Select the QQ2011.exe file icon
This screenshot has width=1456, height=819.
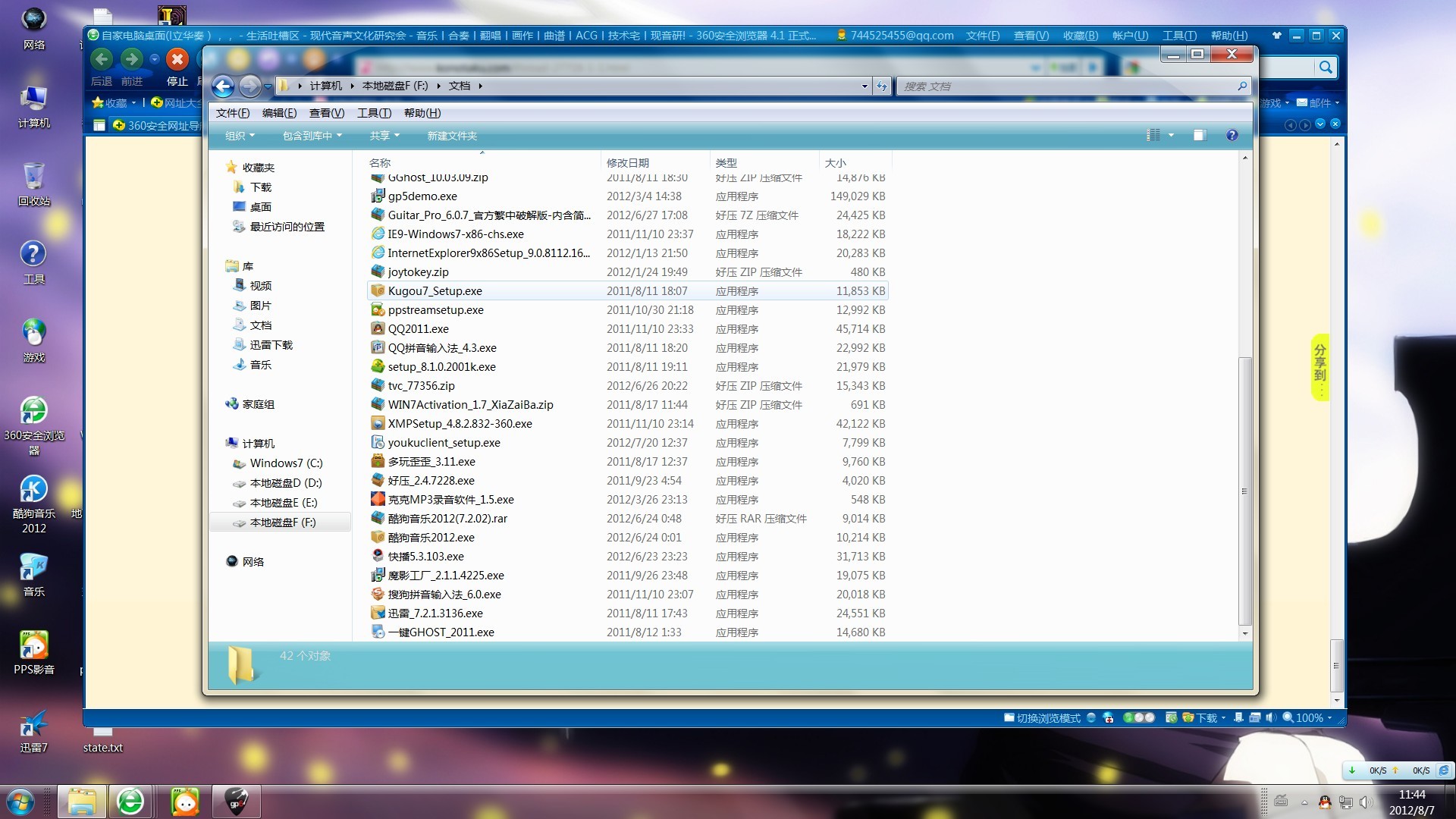click(378, 328)
